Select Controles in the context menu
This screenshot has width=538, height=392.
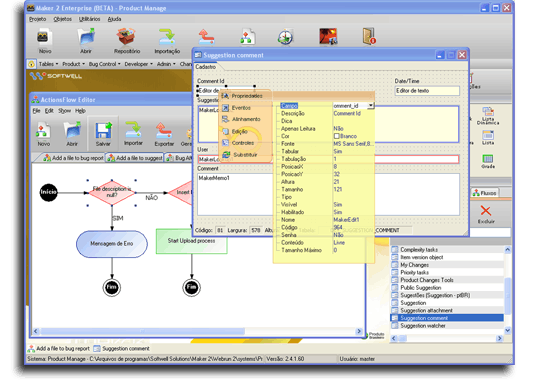245,143
